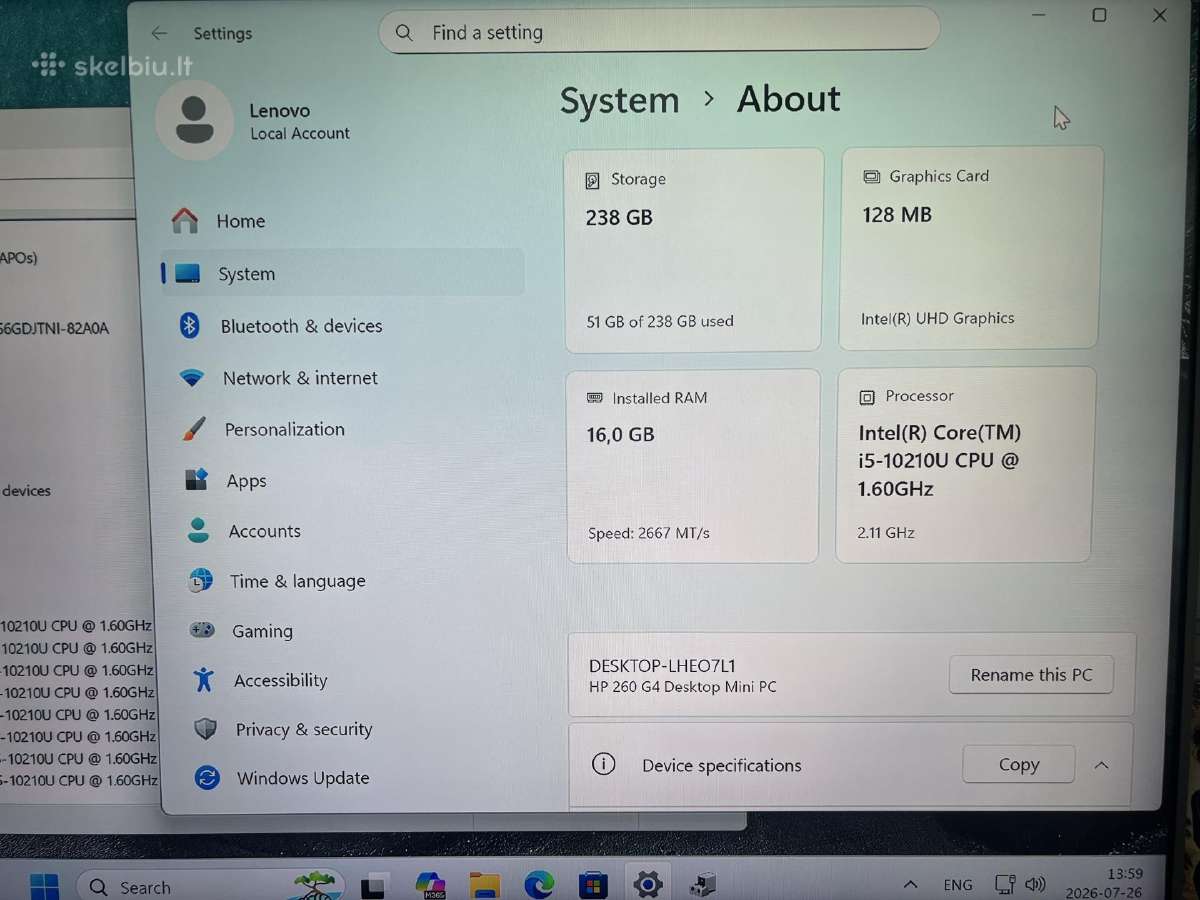The width and height of the screenshot is (1200, 900).
Task: Open the Processor i5-10210U card
Action: click(966, 464)
